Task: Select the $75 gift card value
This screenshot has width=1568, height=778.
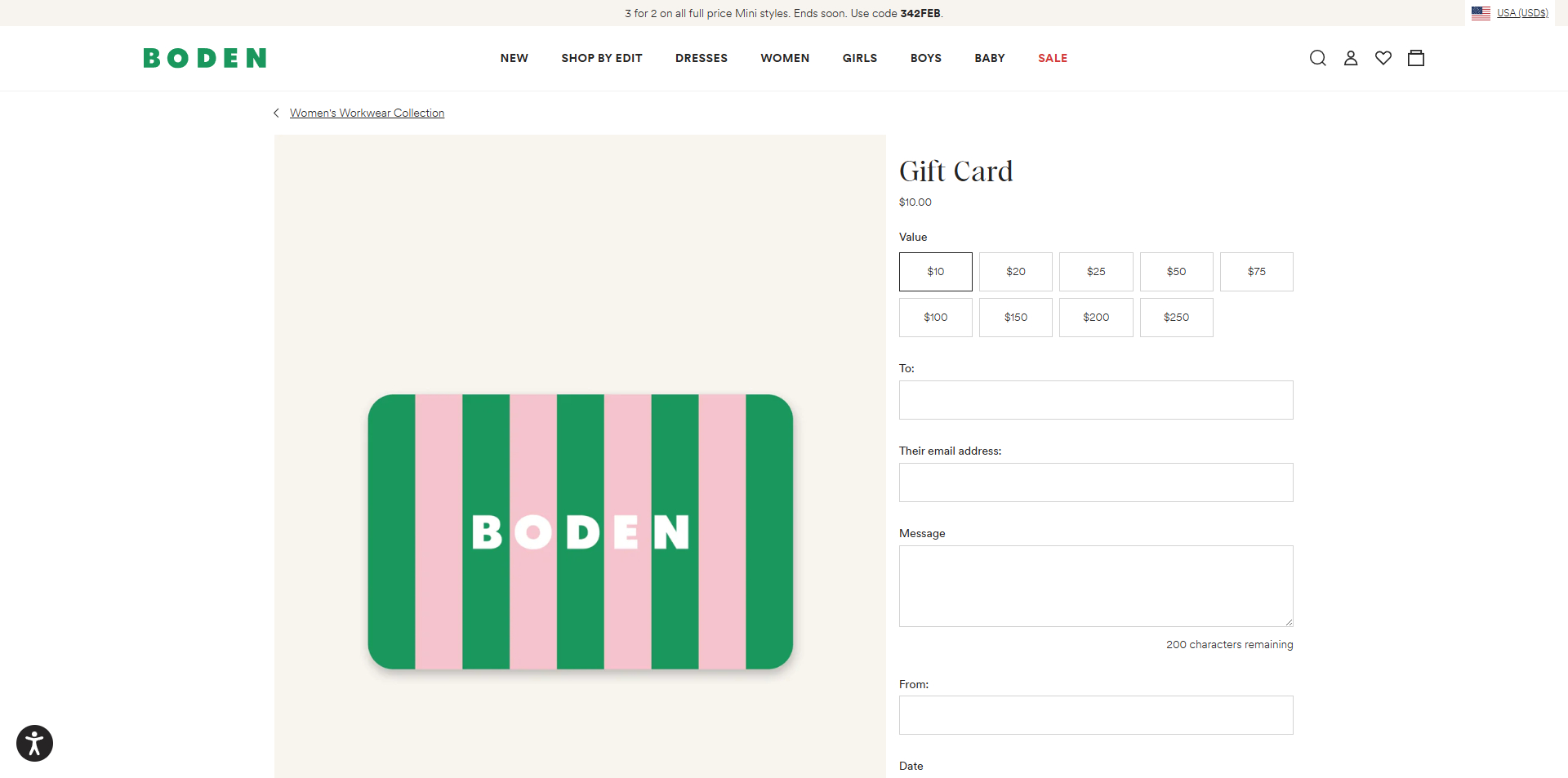Action: coord(1256,271)
